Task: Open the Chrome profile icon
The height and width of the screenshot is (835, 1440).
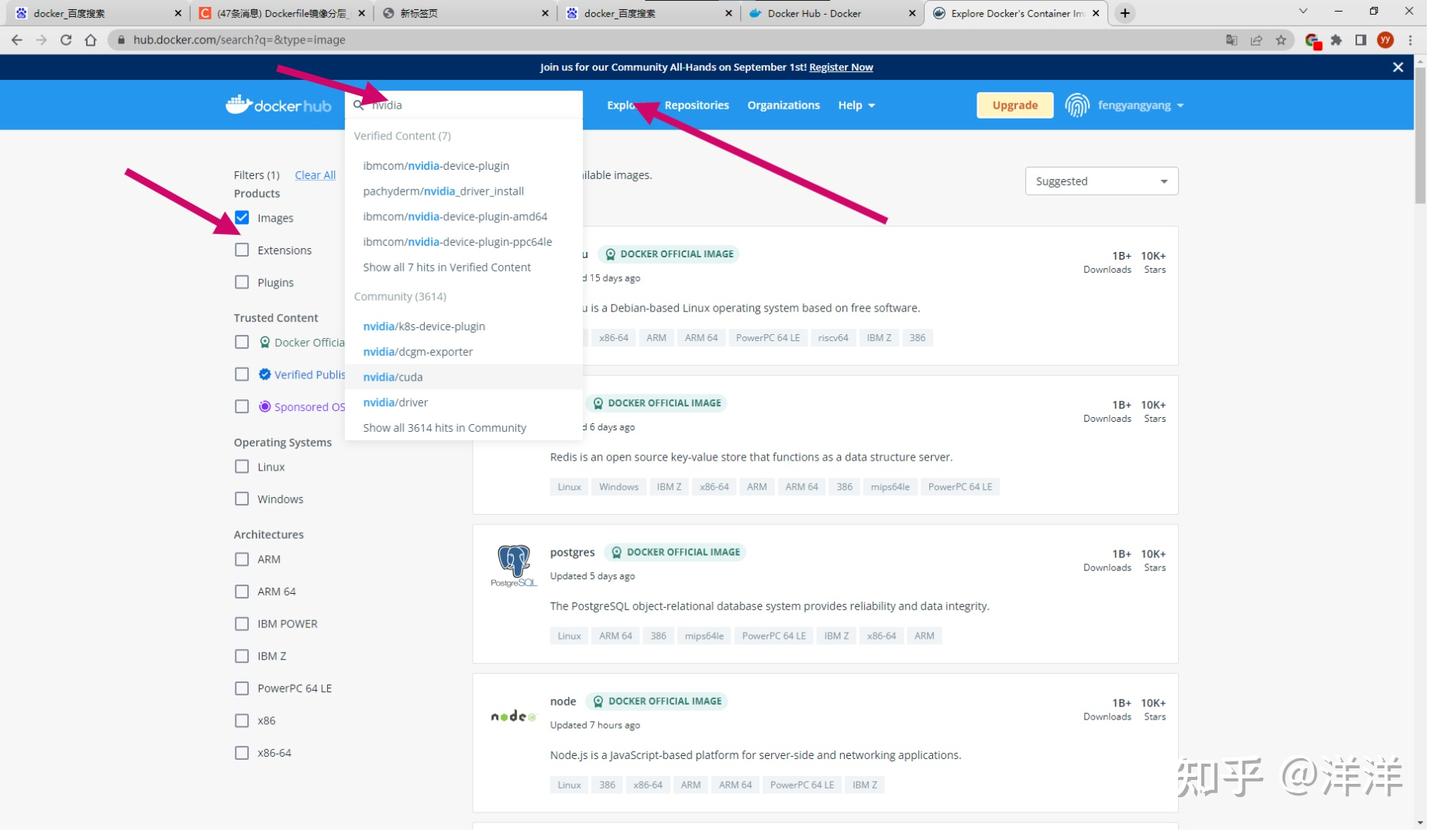Action: [x=1386, y=40]
